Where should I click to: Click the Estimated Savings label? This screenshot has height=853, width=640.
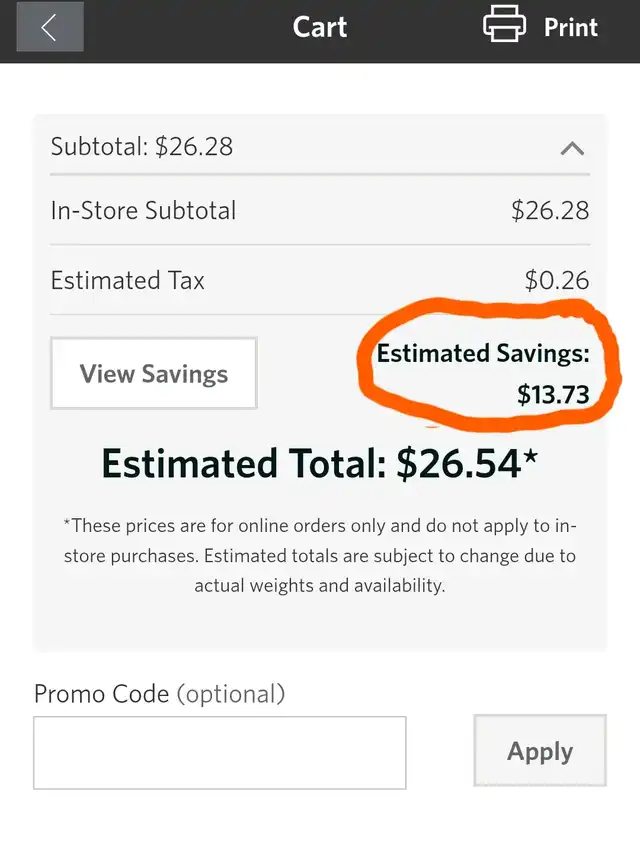483,354
